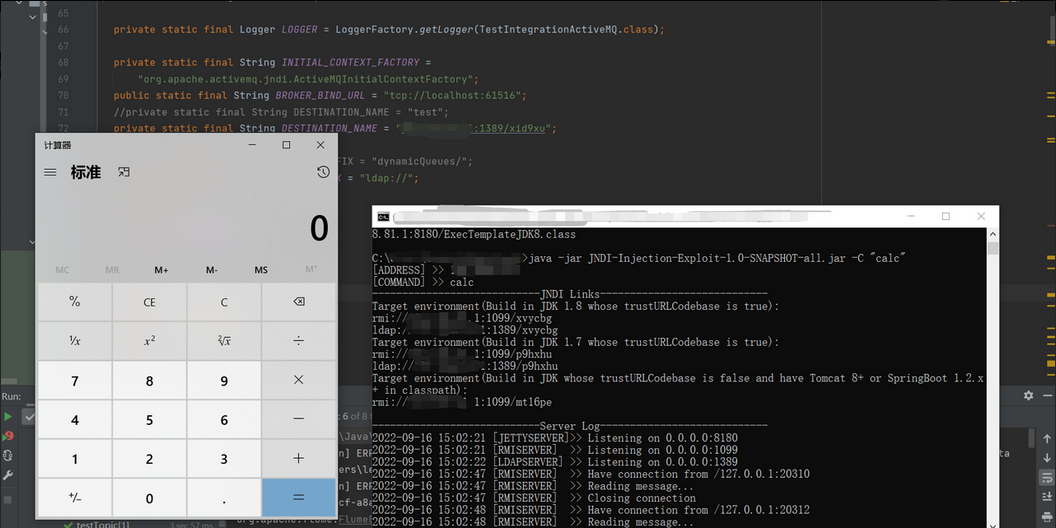Viewport: 1056px width, 528px height.
Task: Click digit 9 on Calculator keypad
Action: [224, 381]
